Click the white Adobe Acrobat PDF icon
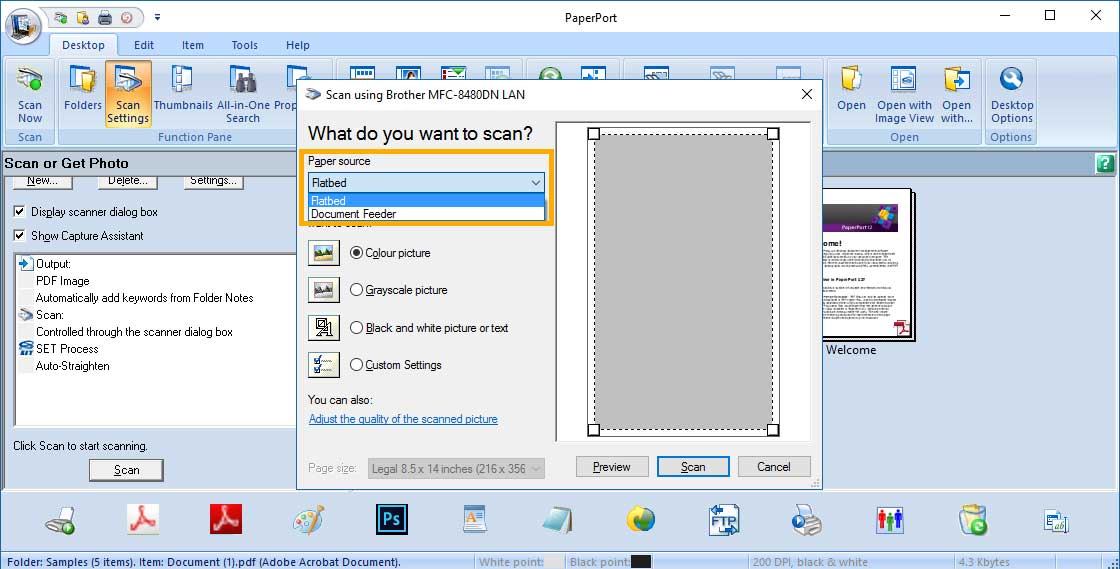This screenshot has height=569, width=1120. click(143, 520)
